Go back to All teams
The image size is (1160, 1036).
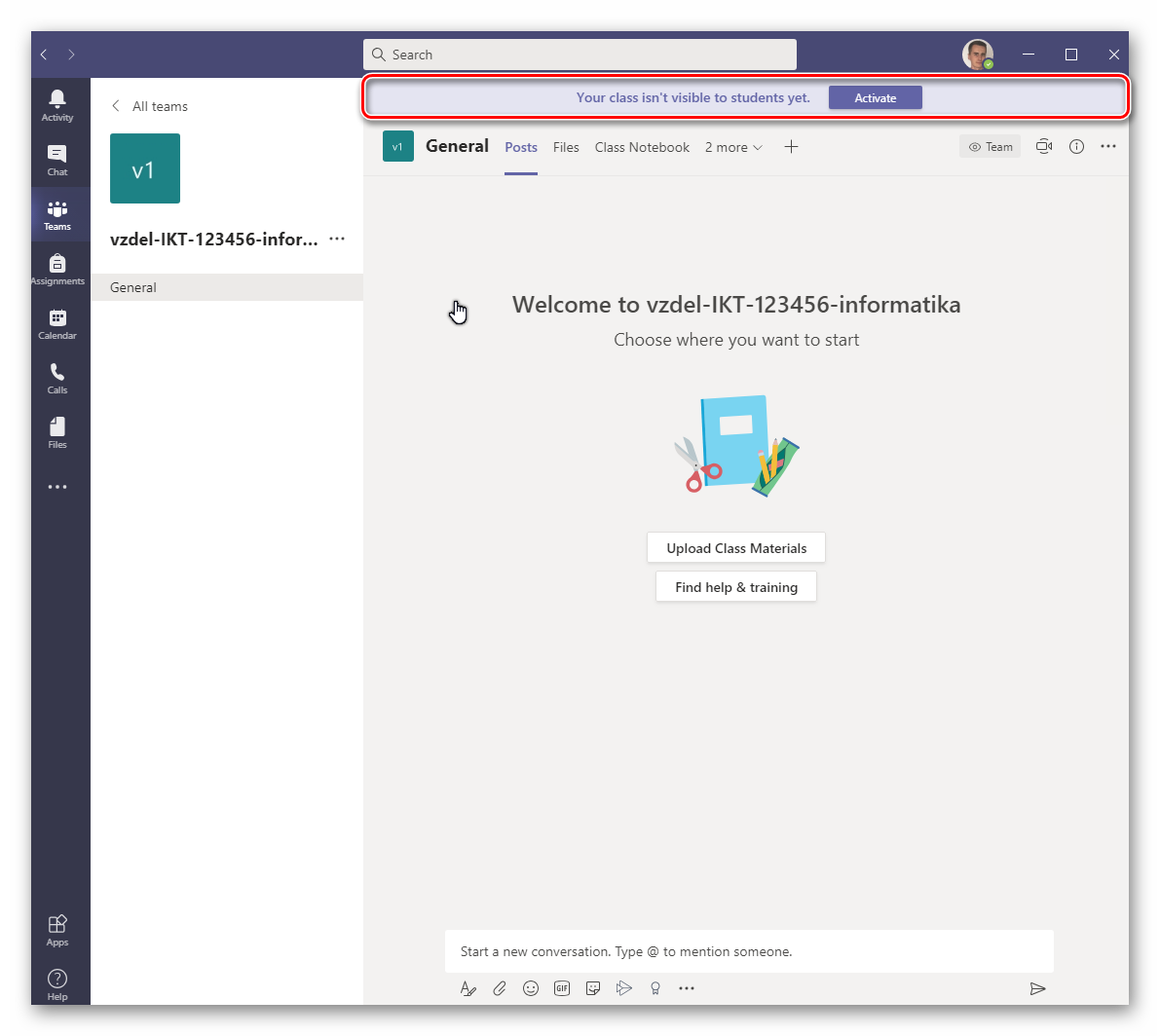tap(150, 106)
